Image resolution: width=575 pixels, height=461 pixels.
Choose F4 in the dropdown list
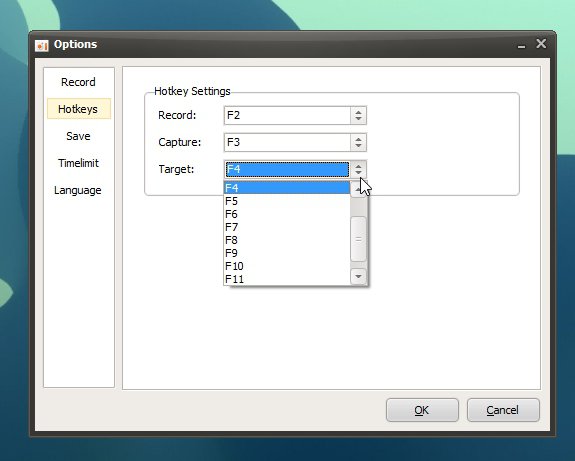pos(287,188)
